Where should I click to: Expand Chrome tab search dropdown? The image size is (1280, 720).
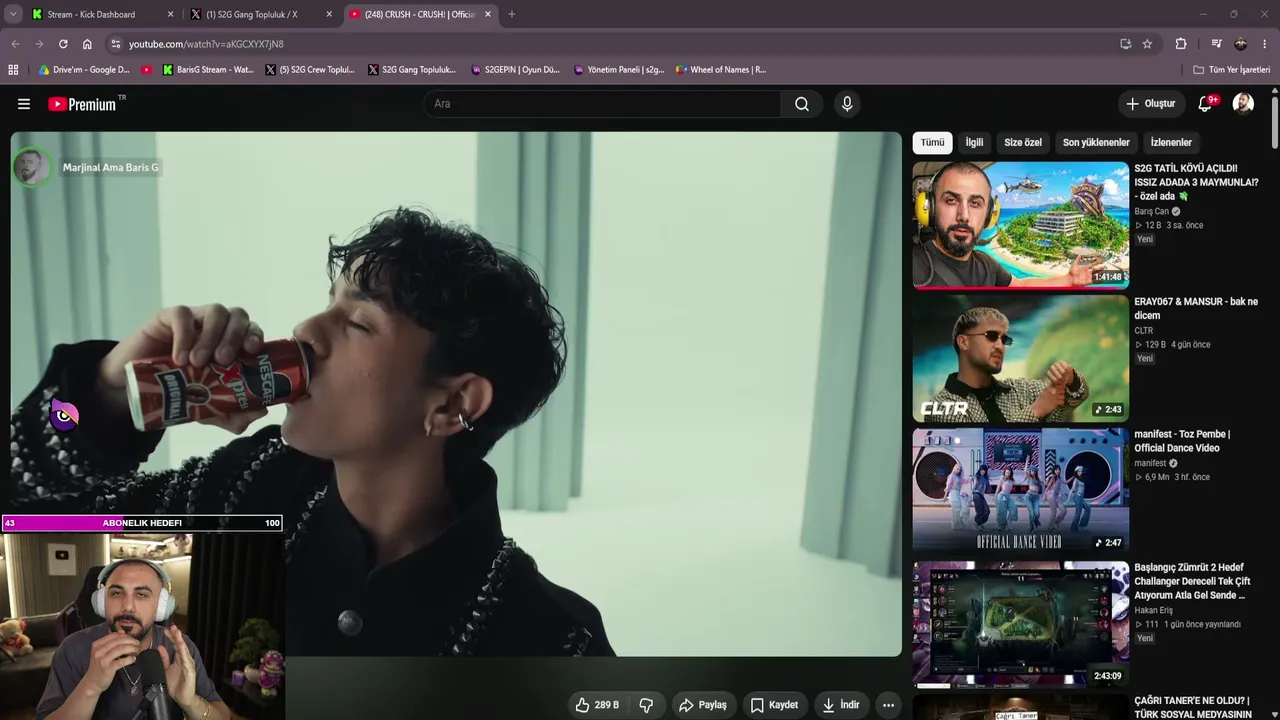[13, 14]
